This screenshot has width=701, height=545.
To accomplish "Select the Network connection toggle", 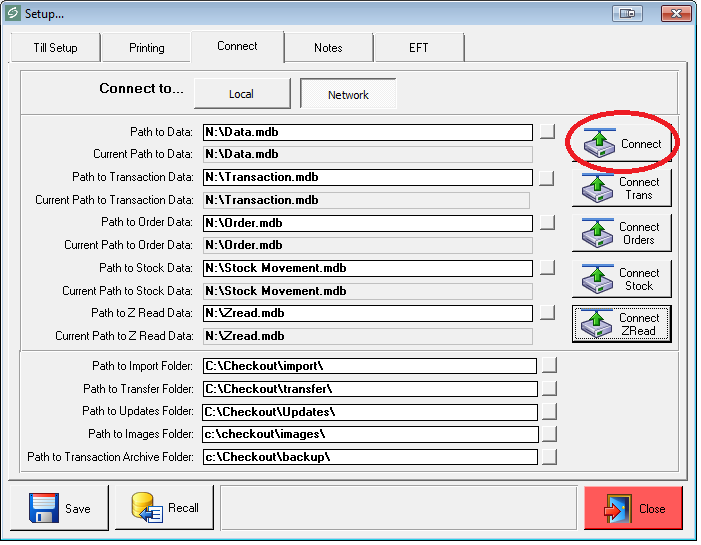I will (x=348, y=94).
